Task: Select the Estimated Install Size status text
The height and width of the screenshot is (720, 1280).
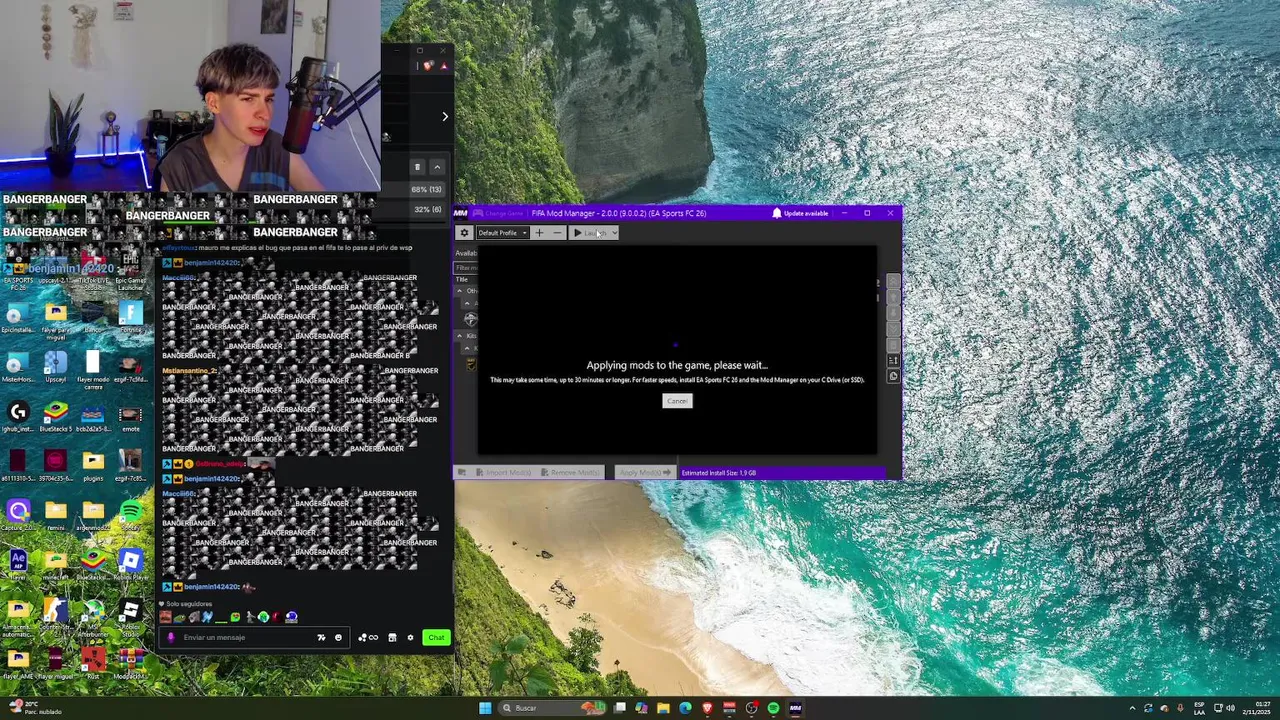Action: coord(718,473)
